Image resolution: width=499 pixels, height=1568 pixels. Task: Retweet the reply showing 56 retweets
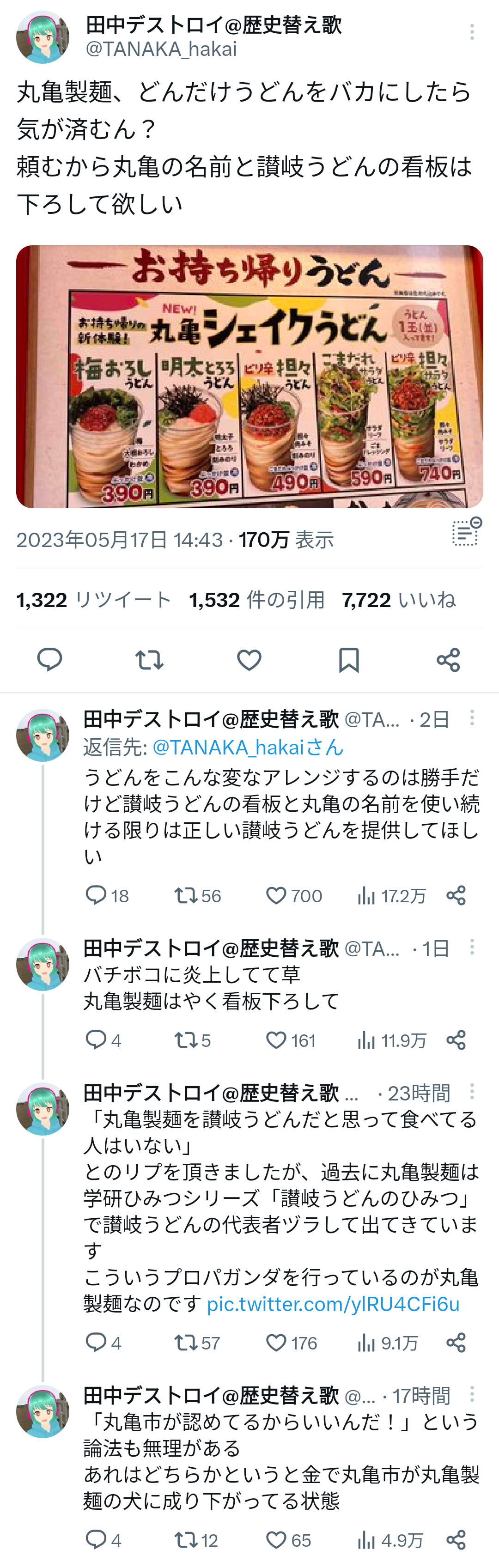pyautogui.click(x=197, y=895)
